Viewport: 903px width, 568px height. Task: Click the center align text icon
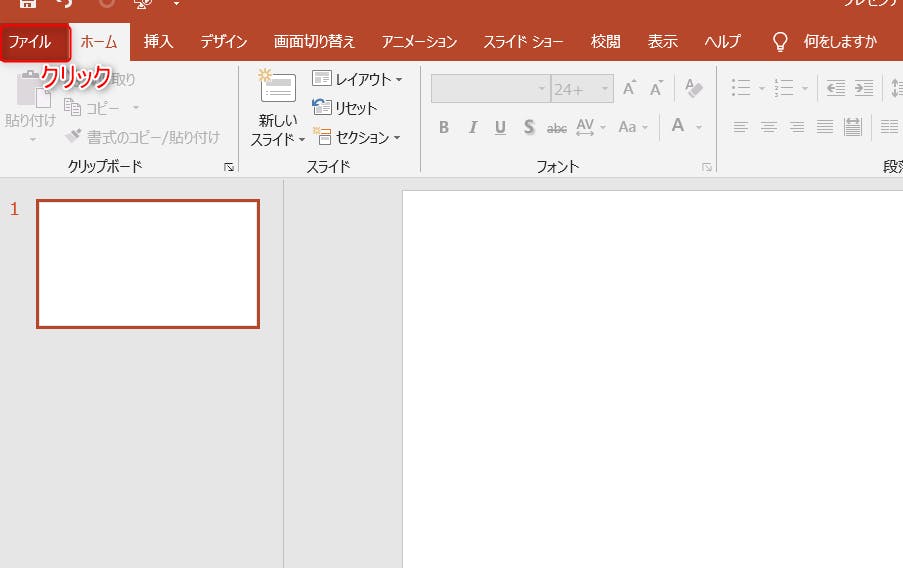769,127
